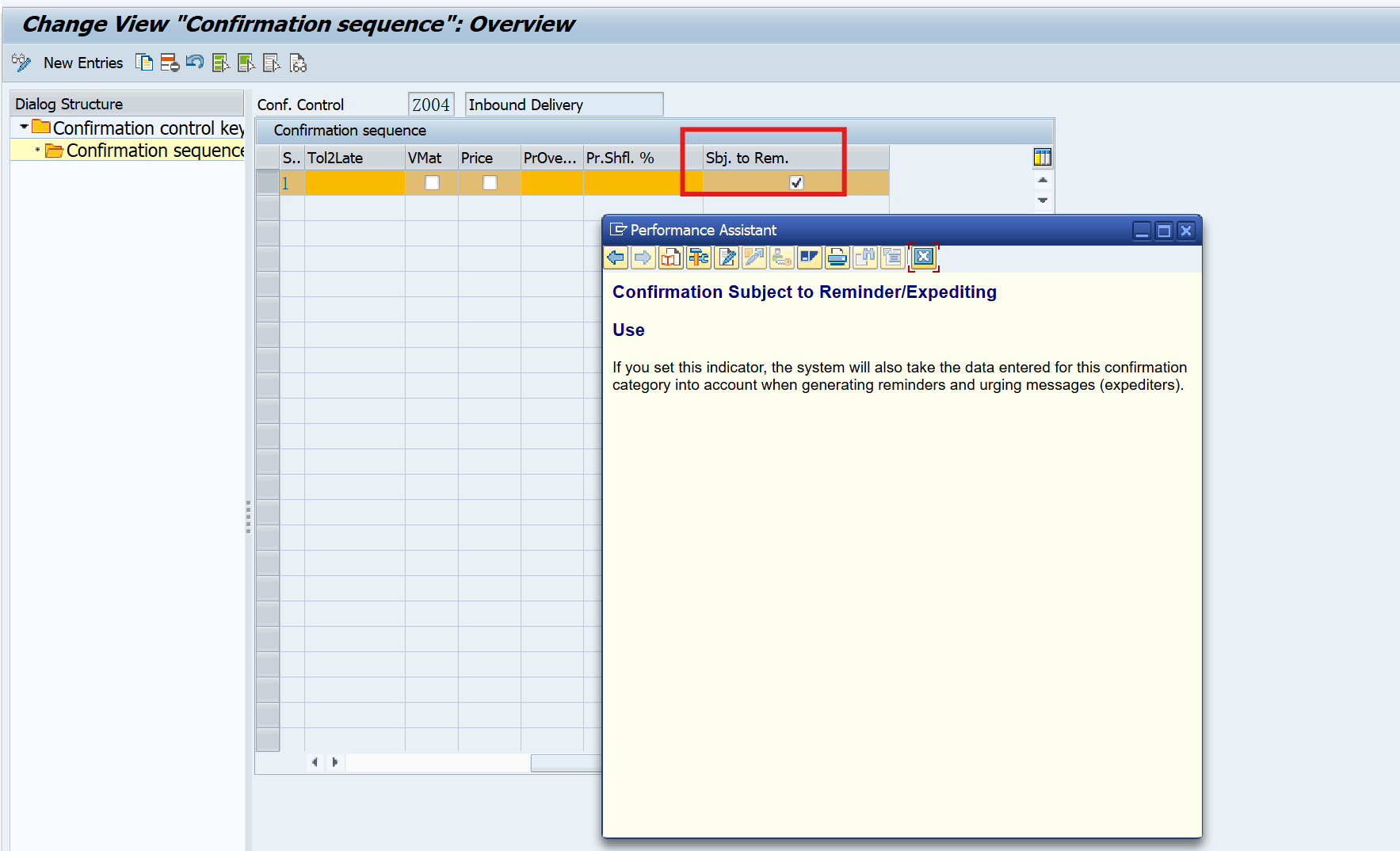Click the sequence number 1 cell
Image resolution: width=1400 pixels, height=851 pixels.
tap(292, 183)
